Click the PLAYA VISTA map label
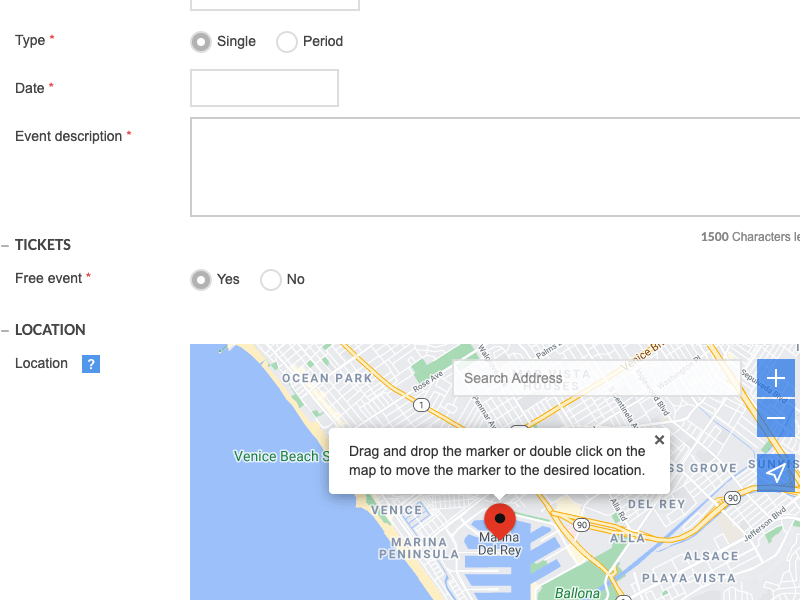Viewport: 800px width, 600px height. [689, 578]
